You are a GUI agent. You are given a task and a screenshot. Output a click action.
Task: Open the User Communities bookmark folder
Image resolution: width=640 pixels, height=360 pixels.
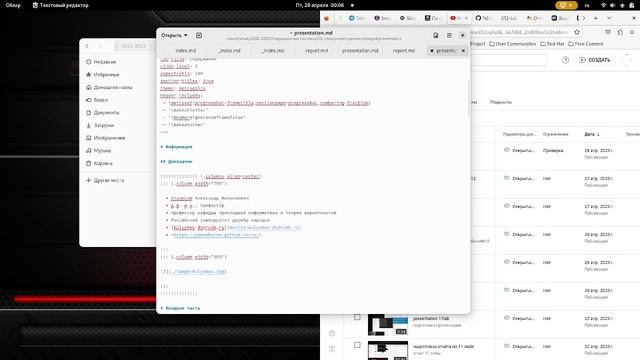pyautogui.click(x=513, y=44)
